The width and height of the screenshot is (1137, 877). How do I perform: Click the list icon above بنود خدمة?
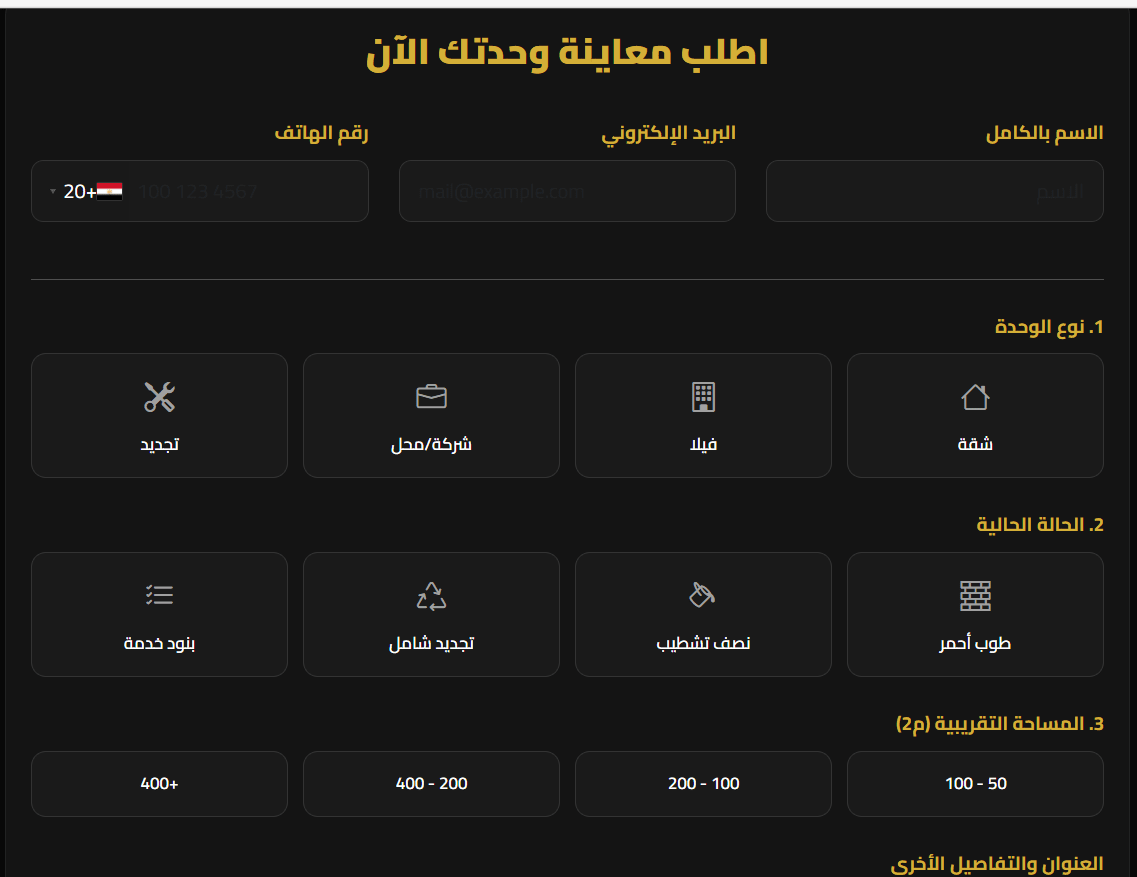pos(159,595)
